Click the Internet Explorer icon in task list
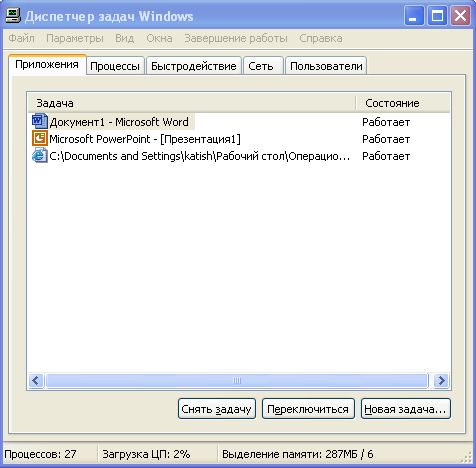This screenshot has height=468, width=476. (40, 155)
